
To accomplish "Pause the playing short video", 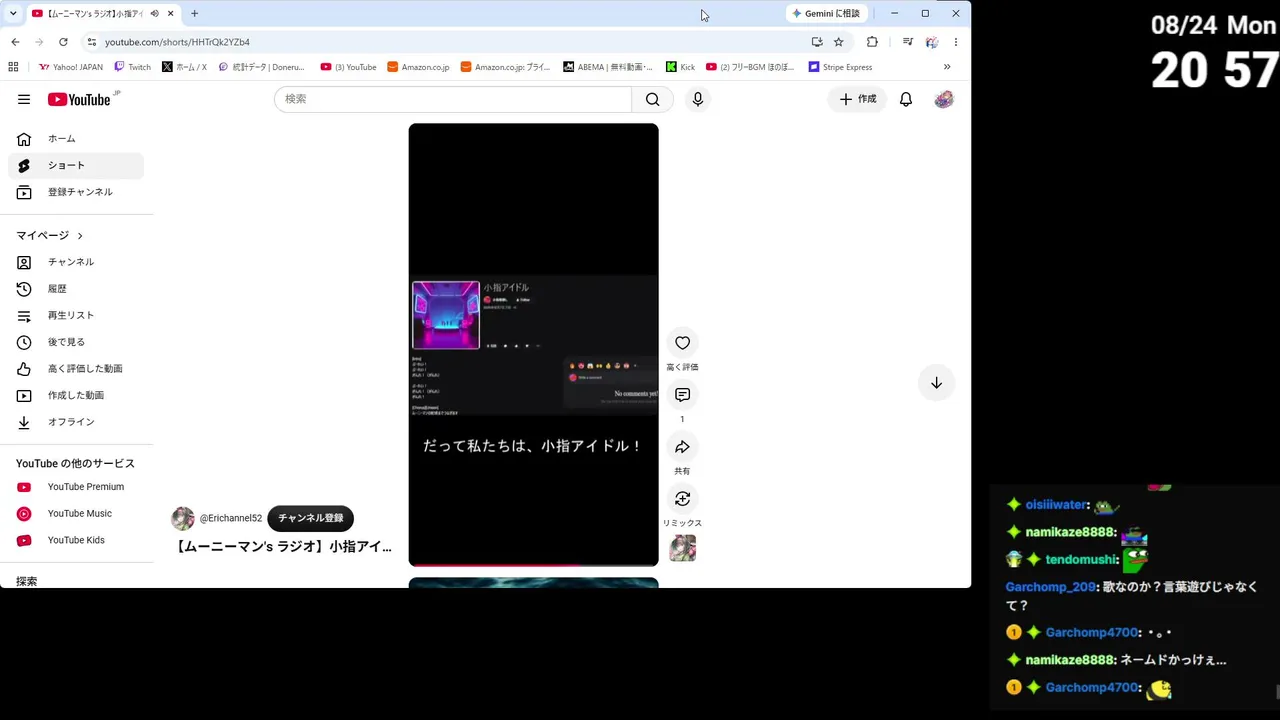I will [533, 344].
